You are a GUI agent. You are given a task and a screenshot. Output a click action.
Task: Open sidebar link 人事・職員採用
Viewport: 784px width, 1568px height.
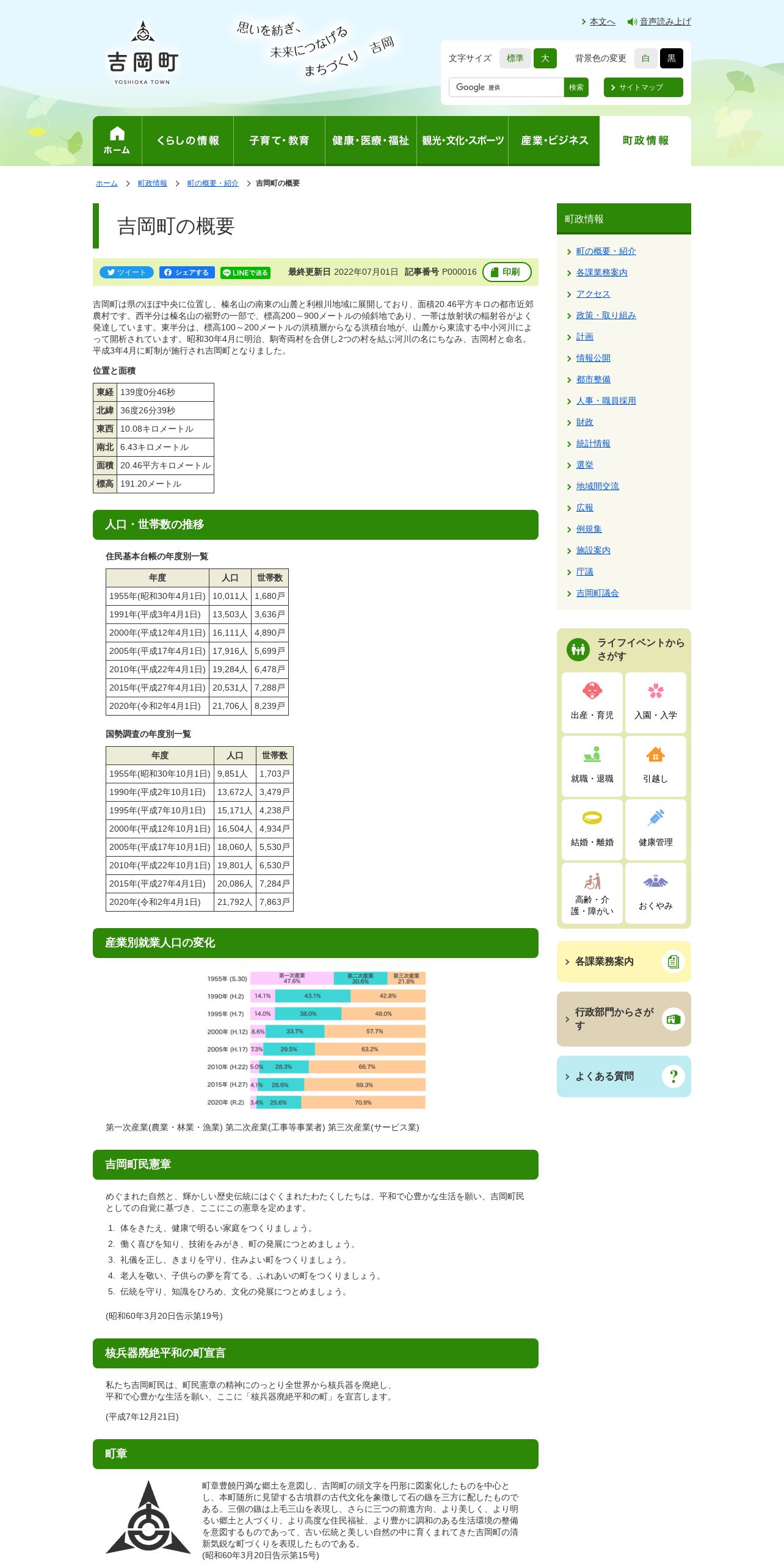(606, 401)
